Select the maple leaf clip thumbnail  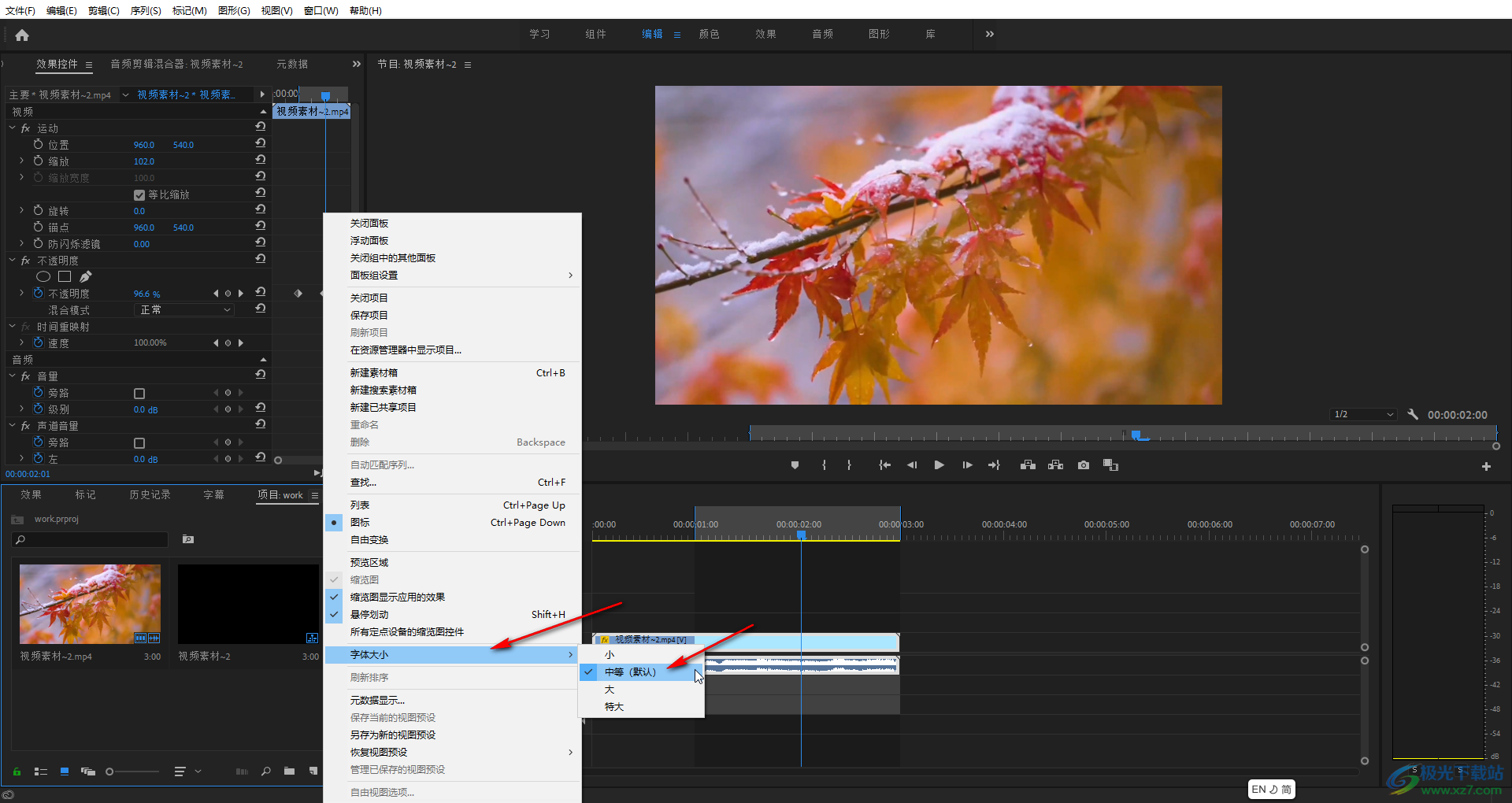tap(90, 604)
